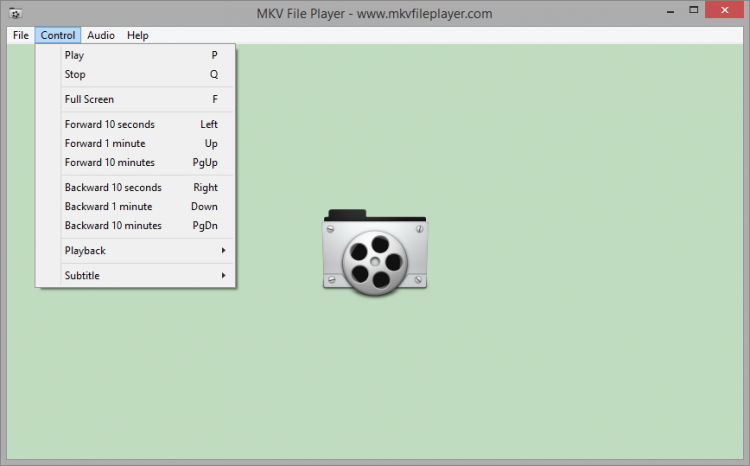The image size is (750, 466).
Task: Choose Stop from the Control menu
Action: pos(135,74)
